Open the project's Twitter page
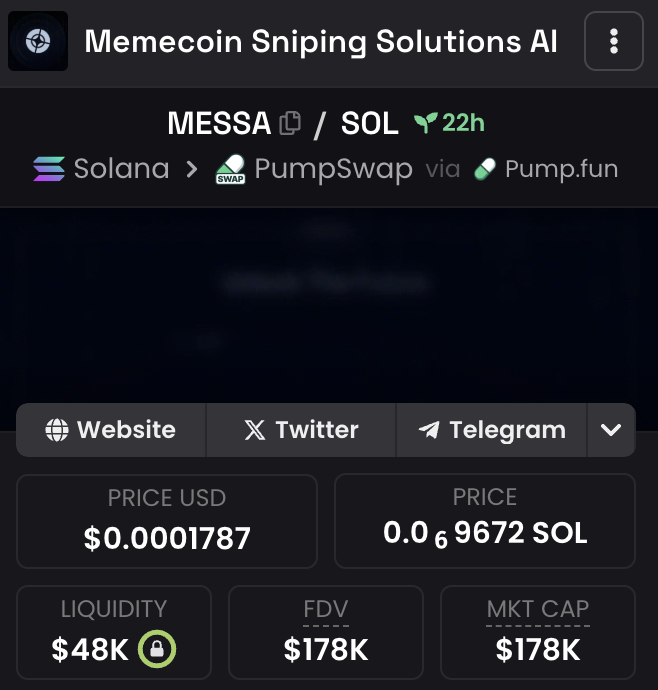This screenshot has height=690, width=658. 301,429
